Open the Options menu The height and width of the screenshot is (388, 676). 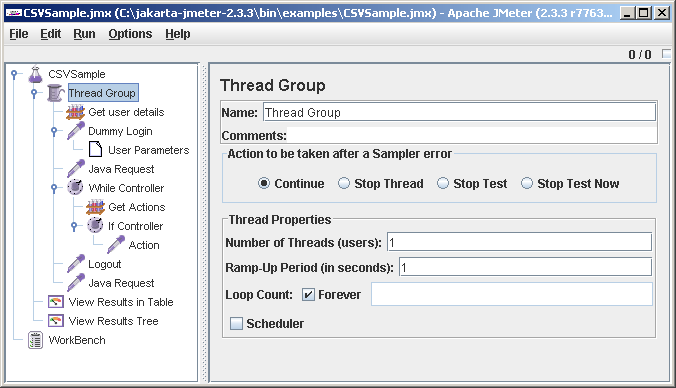130,34
